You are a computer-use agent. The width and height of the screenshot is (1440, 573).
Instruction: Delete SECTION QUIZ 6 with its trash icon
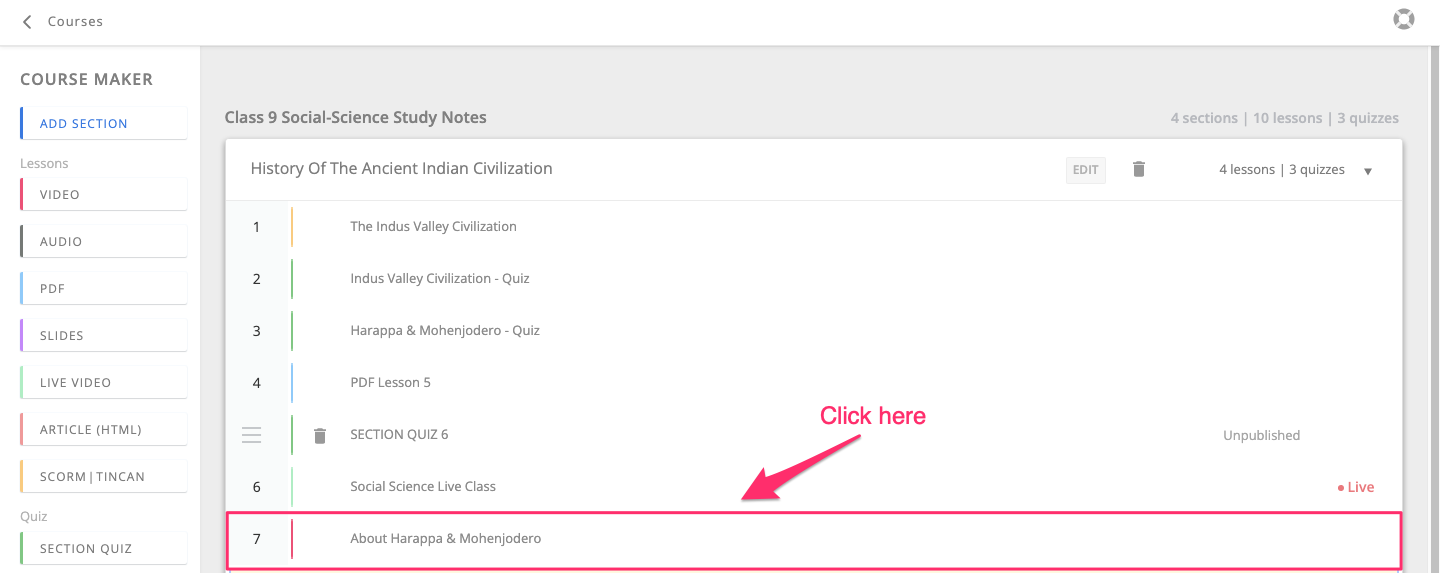(x=320, y=435)
